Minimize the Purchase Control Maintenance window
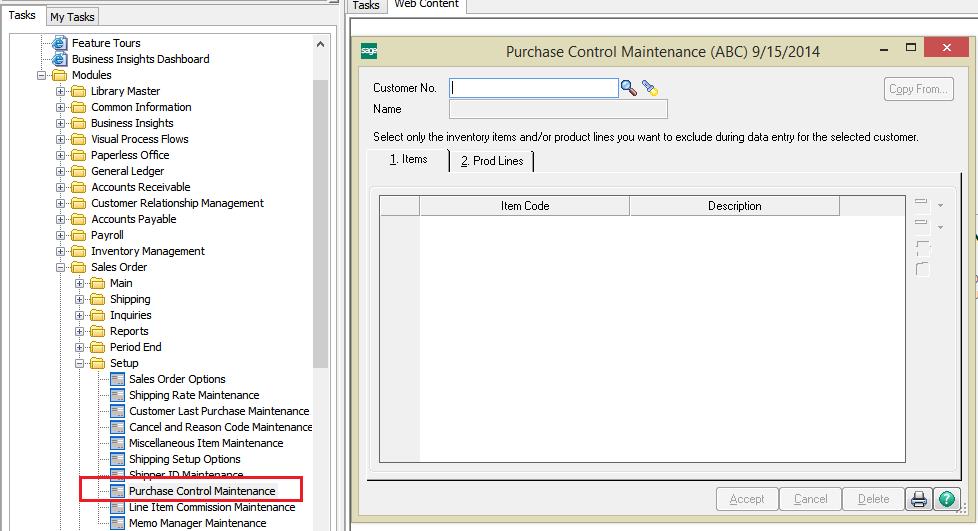Screen dimensions: 978x531 884,48
